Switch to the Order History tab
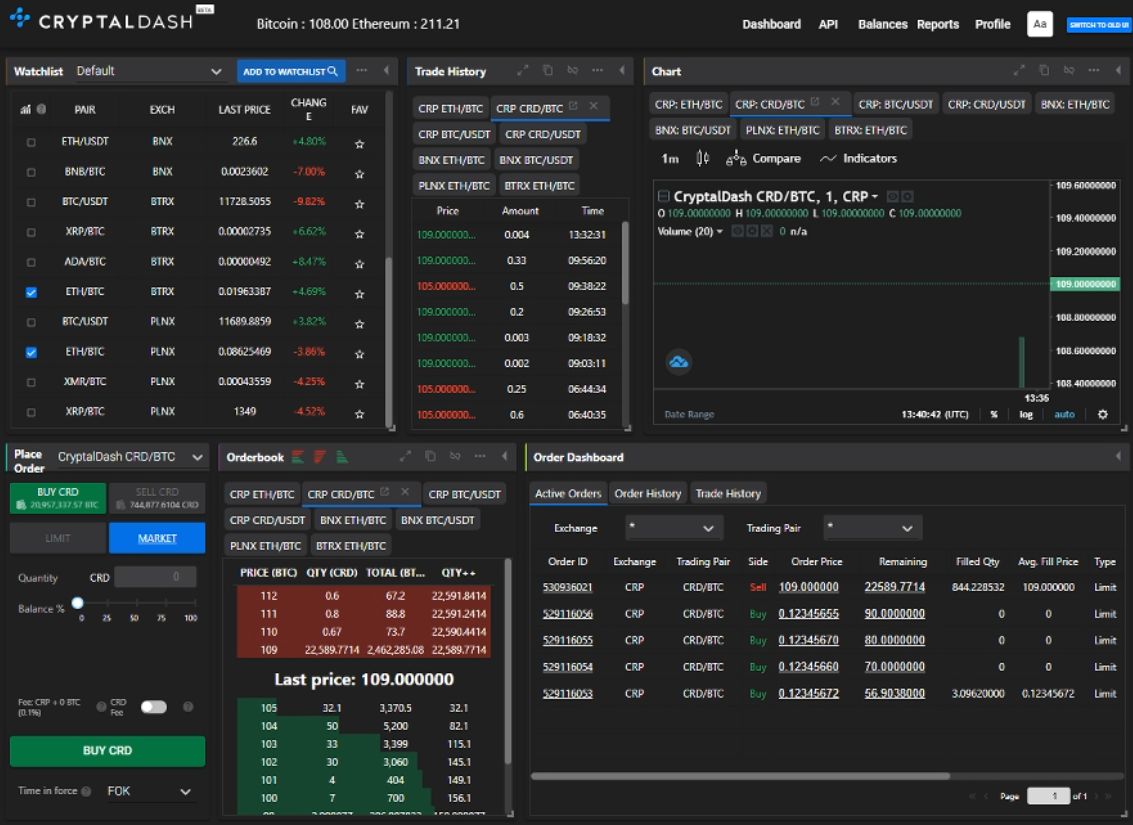 (x=647, y=493)
